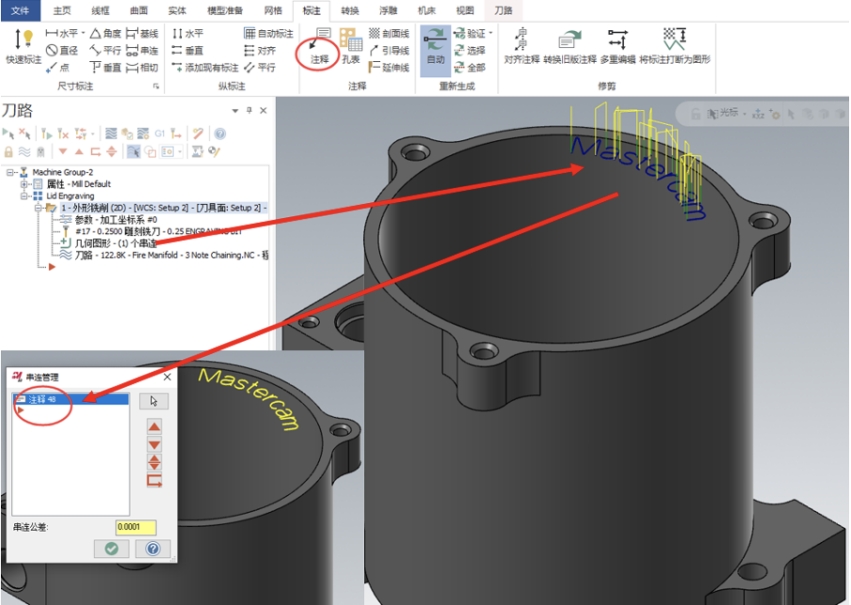The width and height of the screenshot is (851, 605).
Task: Select 几何图形 - (1) 个串连 tree row
Action: [x=109, y=243]
